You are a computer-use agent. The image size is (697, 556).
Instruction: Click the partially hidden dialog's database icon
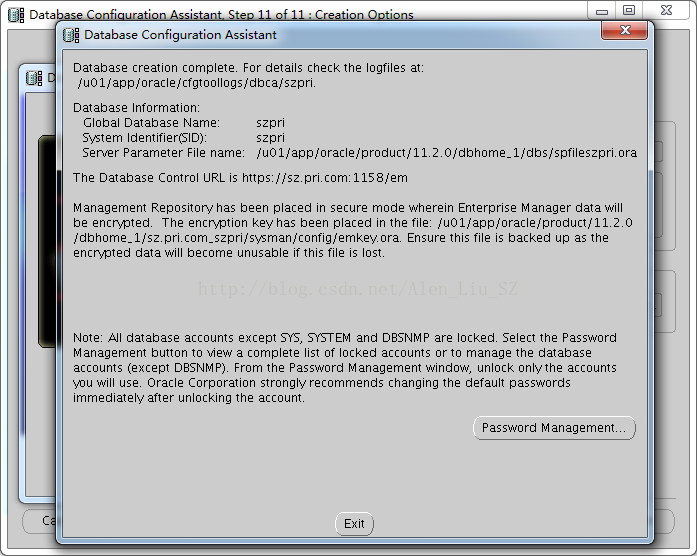click(34, 78)
